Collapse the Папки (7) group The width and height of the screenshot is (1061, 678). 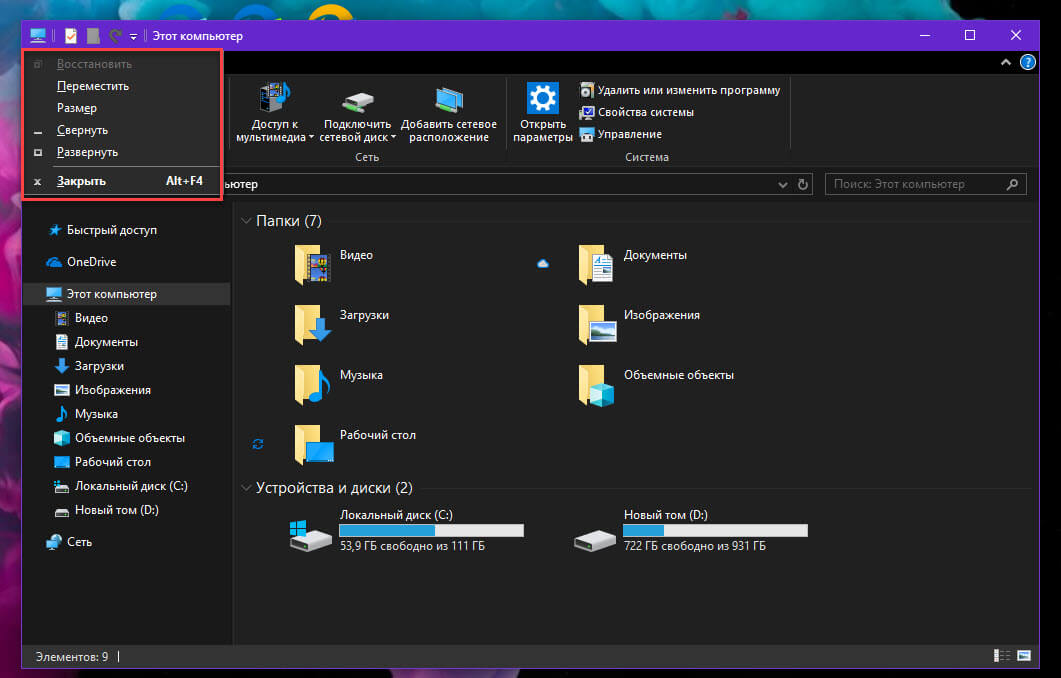[x=246, y=221]
